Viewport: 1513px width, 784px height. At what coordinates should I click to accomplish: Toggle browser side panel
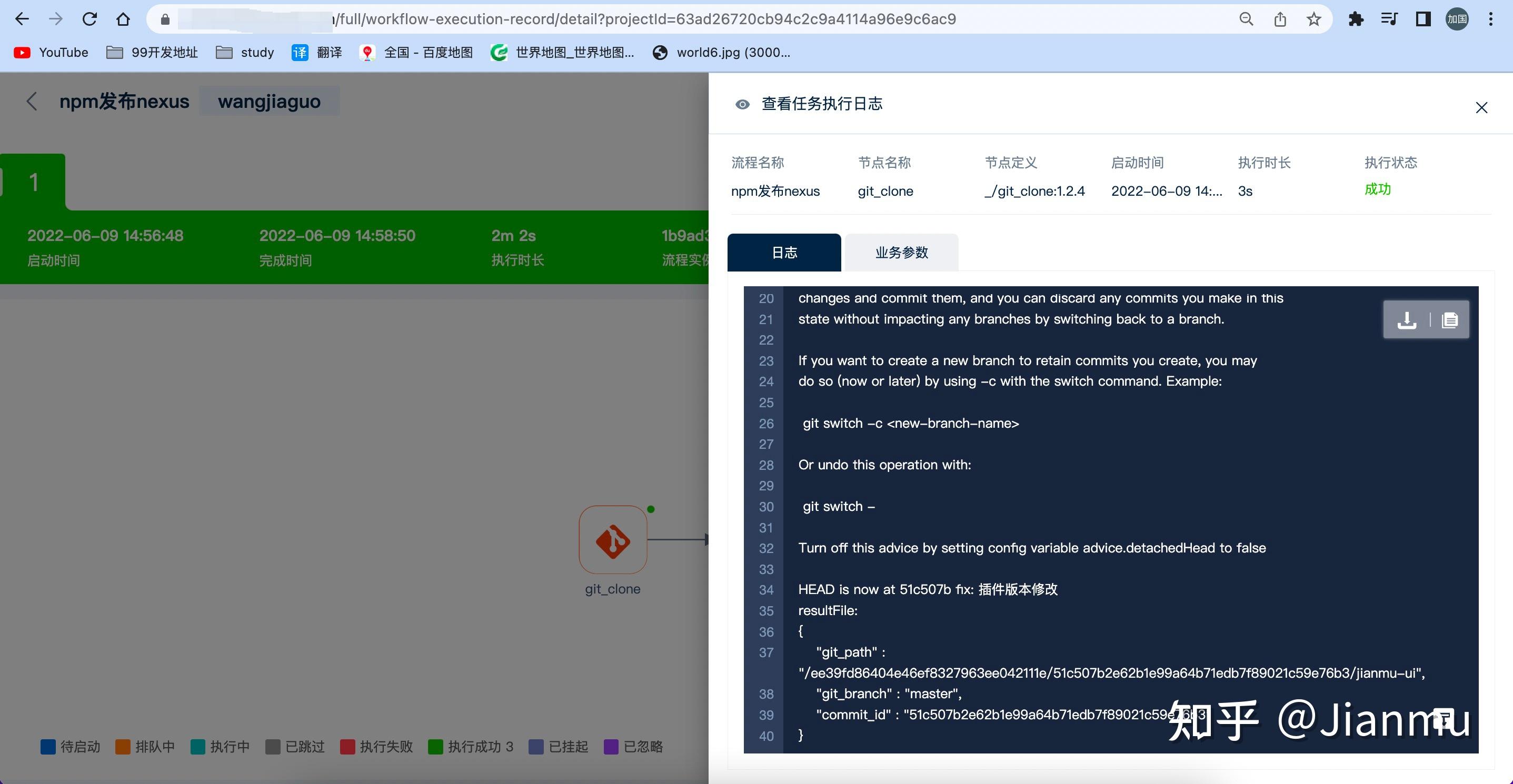tap(1423, 19)
